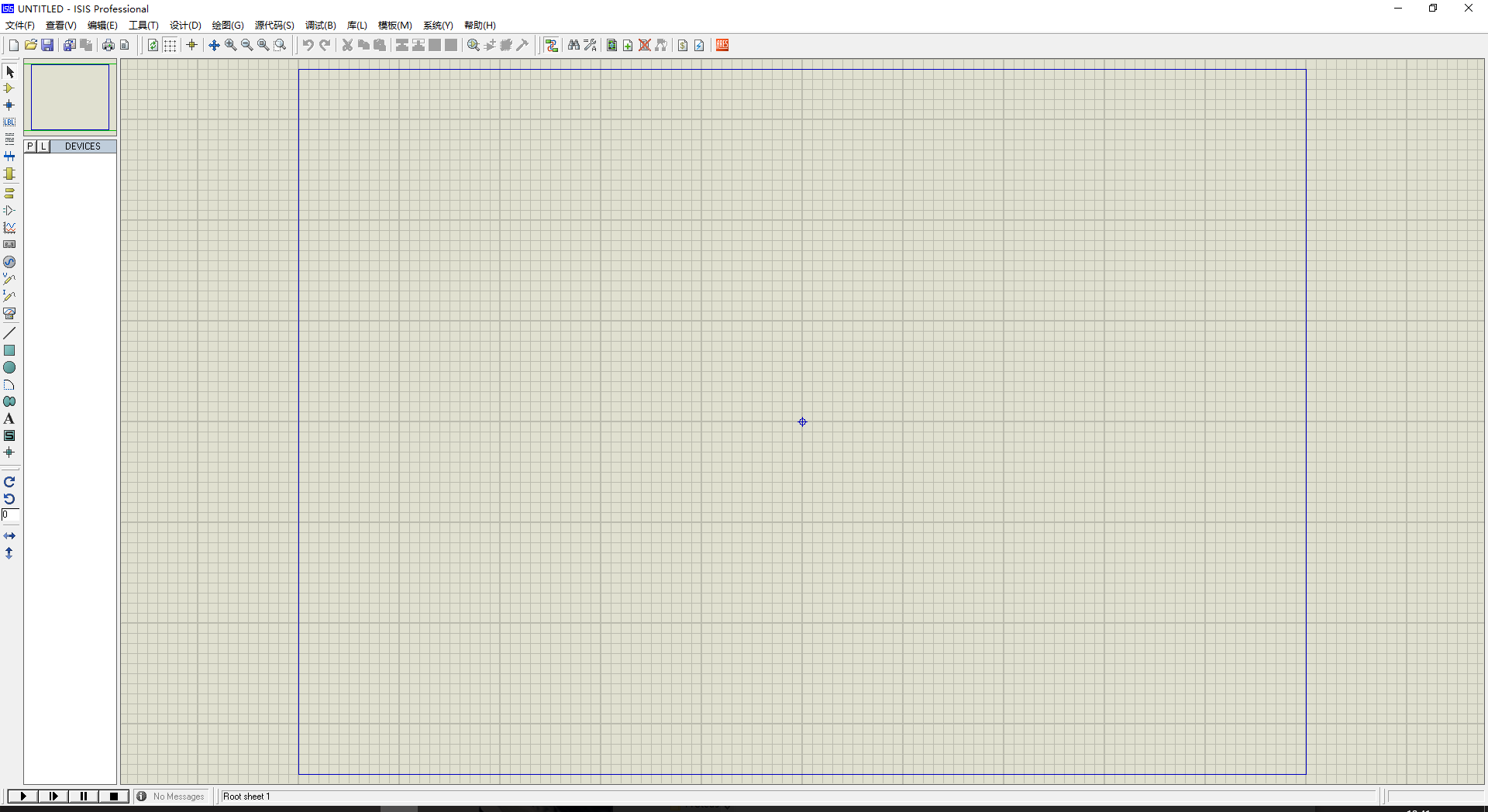Toggle the grid display
Screen dimensions: 1488x812
pyautogui.click(x=170, y=45)
